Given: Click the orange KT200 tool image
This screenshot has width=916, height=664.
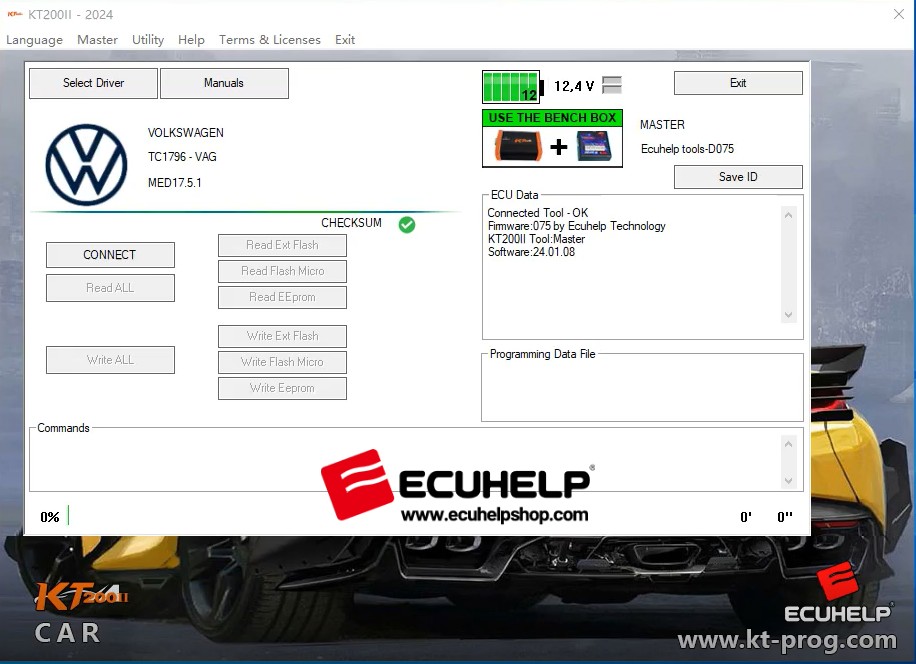Looking at the screenshot, I should 518,146.
